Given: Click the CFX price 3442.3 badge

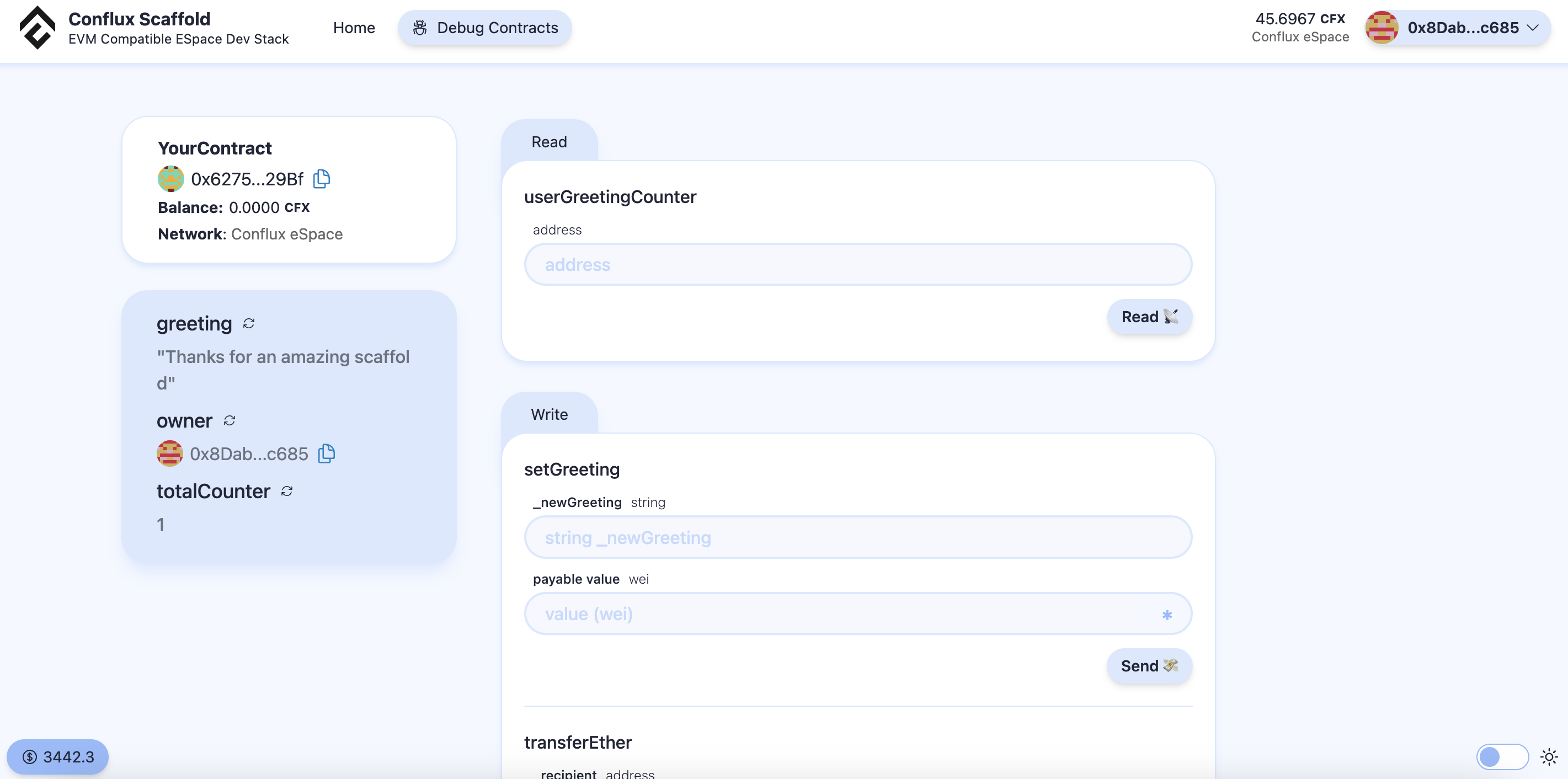Looking at the screenshot, I should [x=58, y=756].
